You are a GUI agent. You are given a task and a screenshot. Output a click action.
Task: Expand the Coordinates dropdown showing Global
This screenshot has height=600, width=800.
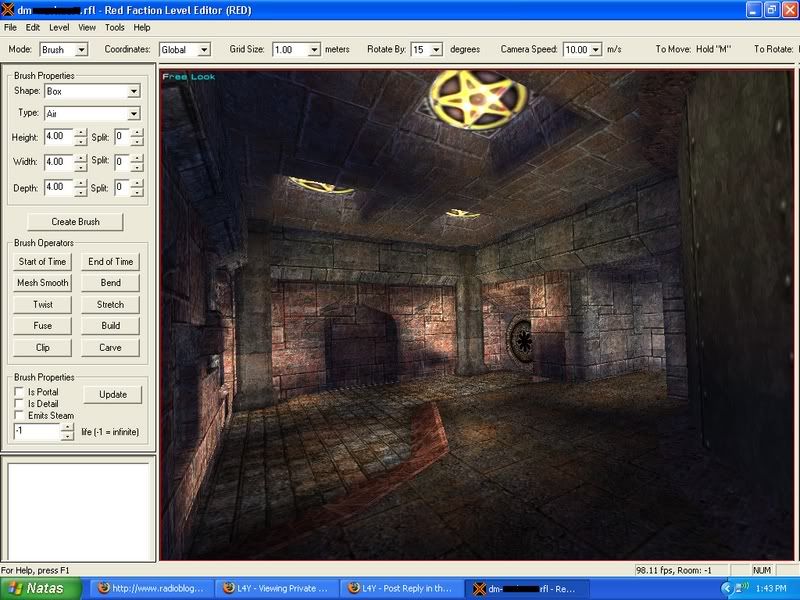pos(204,49)
